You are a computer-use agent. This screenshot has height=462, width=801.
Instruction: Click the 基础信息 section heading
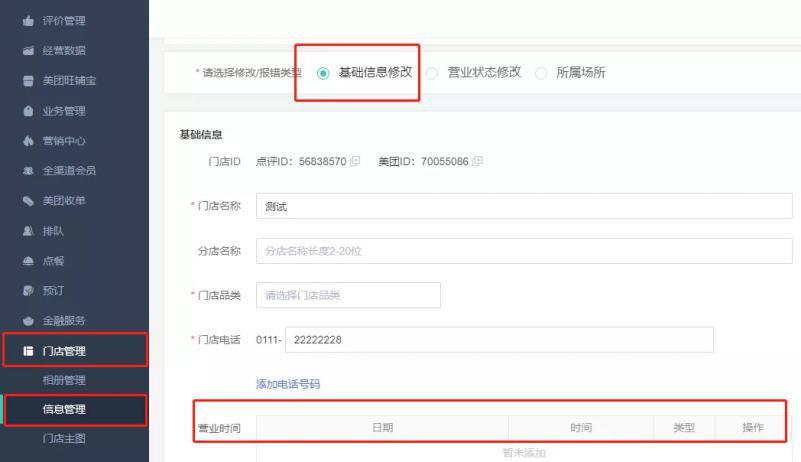pyautogui.click(x=201, y=135)
